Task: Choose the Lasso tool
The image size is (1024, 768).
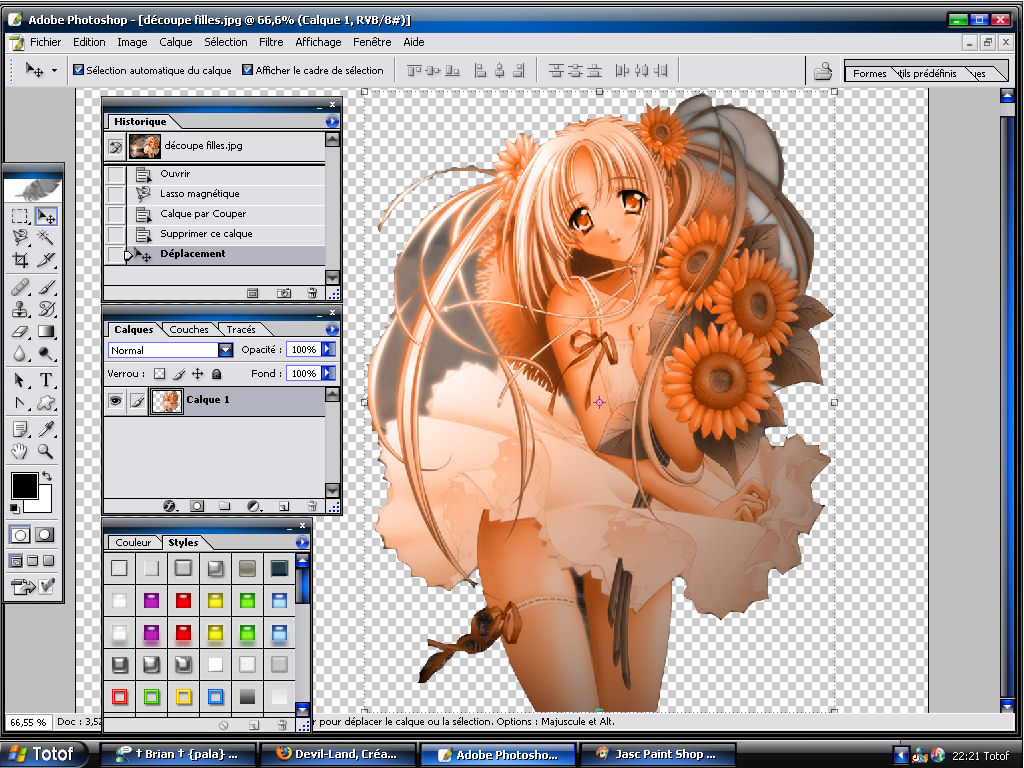Action: [x=20, y=237]
